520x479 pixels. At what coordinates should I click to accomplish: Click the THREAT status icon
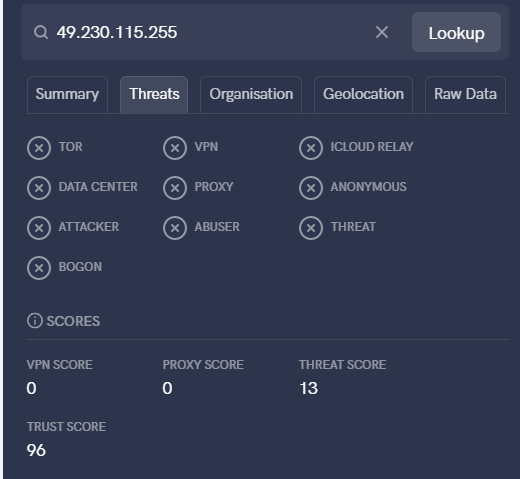(311, 228)
